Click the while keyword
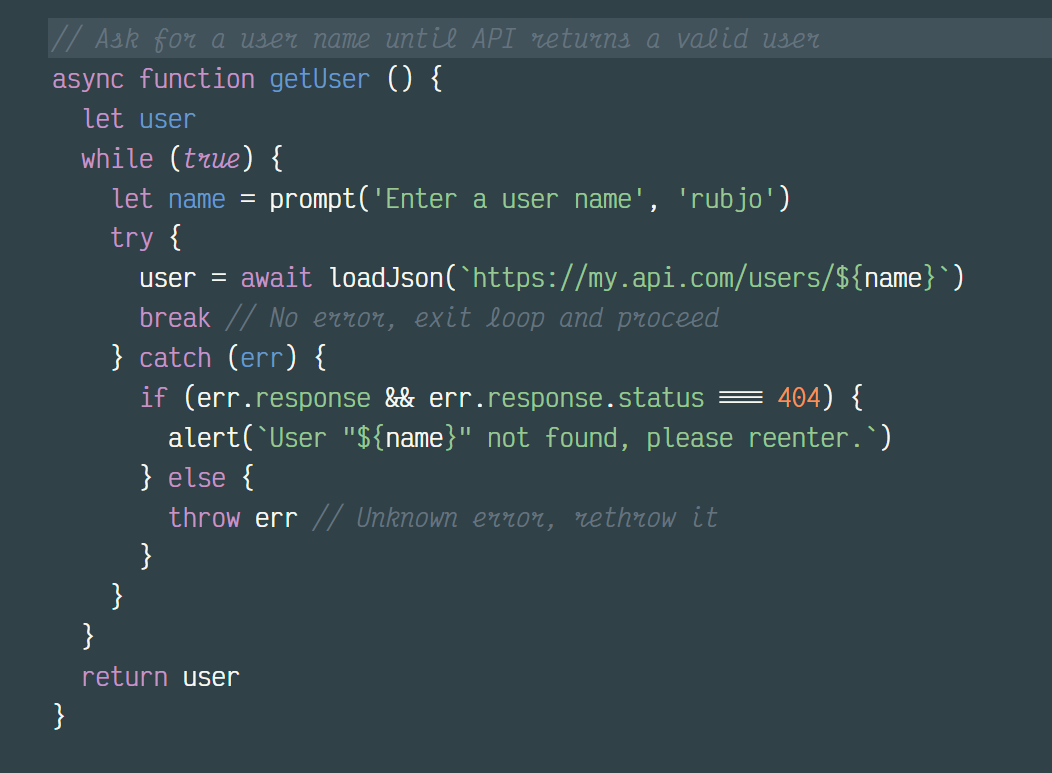Viewport: 1052px width, 773px height. (x=117, y=159)
